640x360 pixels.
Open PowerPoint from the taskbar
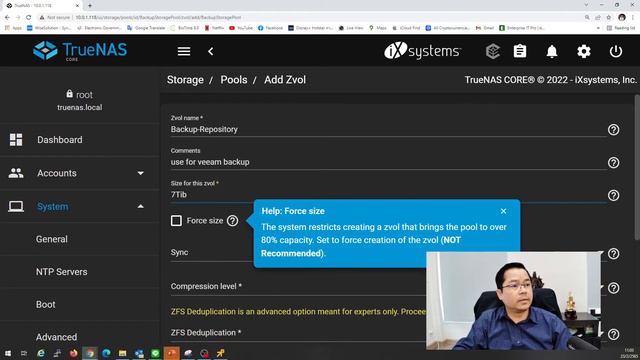pyautogui.click(x=171, y=353)
